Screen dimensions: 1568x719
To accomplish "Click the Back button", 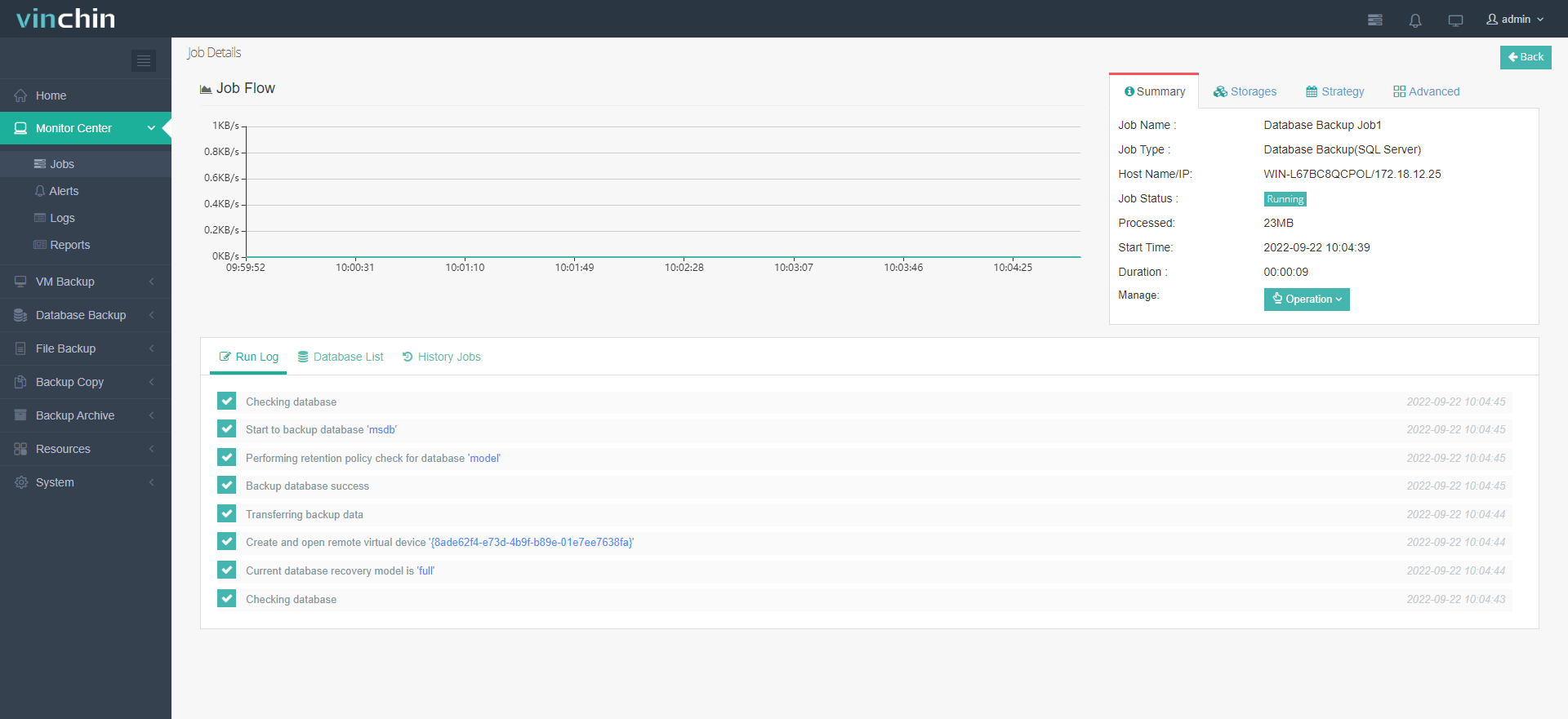I will point(1526,57).
